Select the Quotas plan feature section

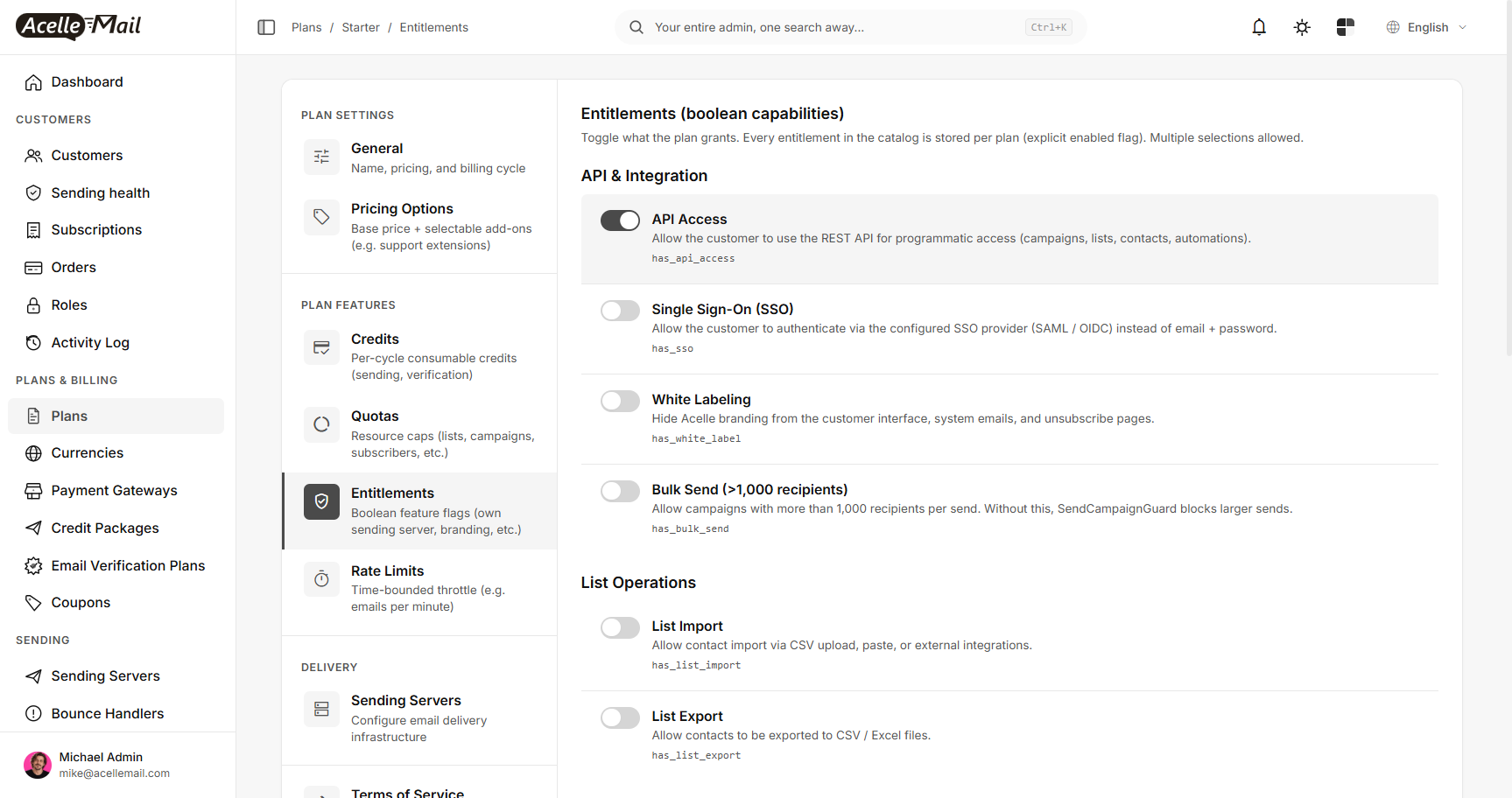coord(419,434)
